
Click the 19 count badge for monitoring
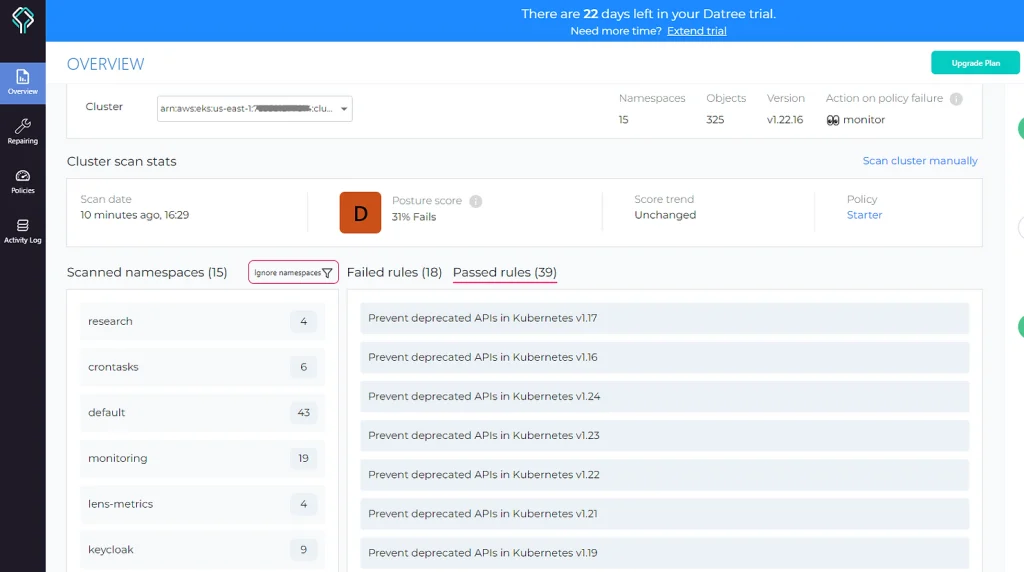coord(304,458)
